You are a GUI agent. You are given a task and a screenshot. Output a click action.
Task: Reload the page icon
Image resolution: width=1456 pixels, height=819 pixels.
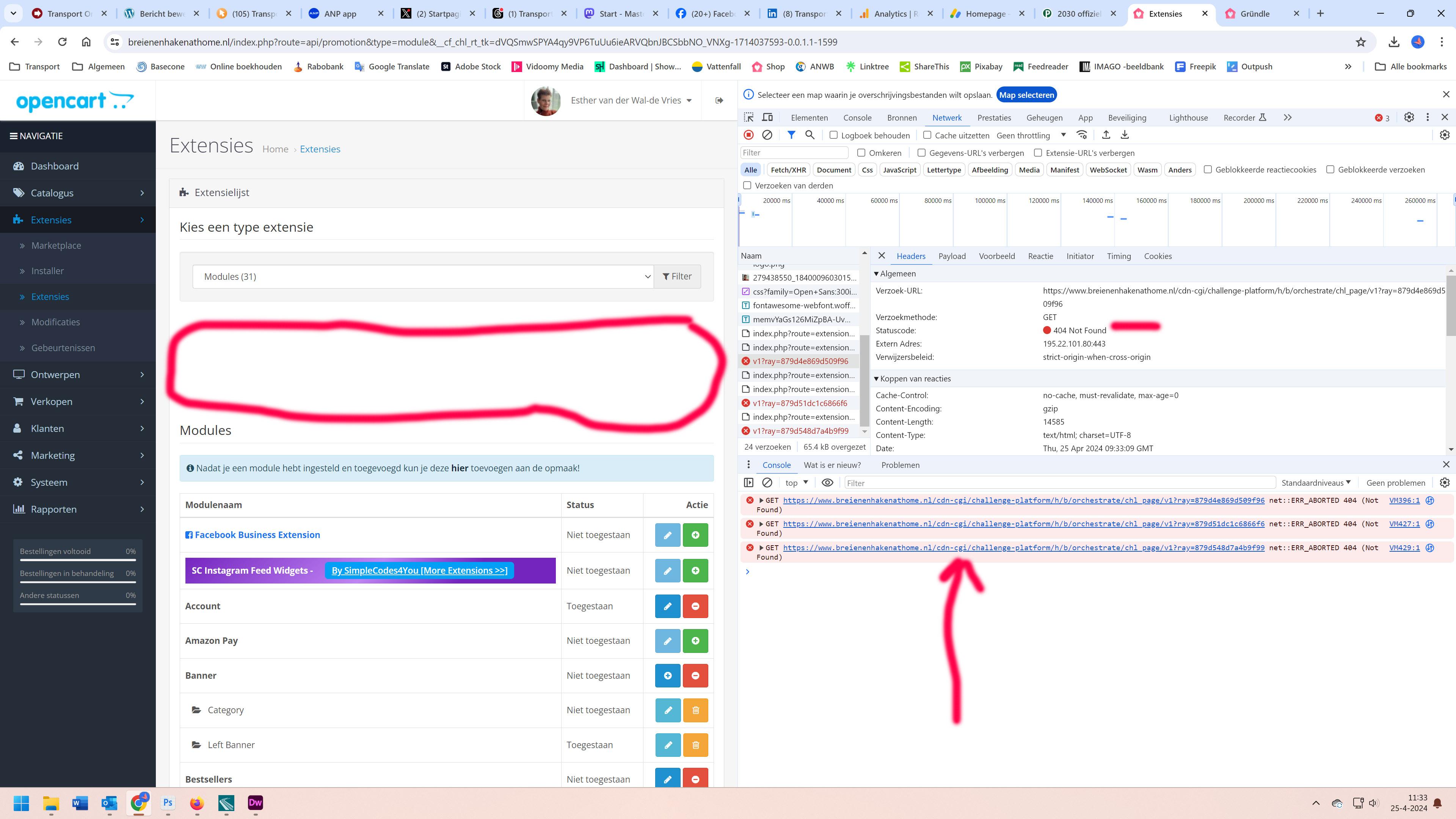[62, 42]
